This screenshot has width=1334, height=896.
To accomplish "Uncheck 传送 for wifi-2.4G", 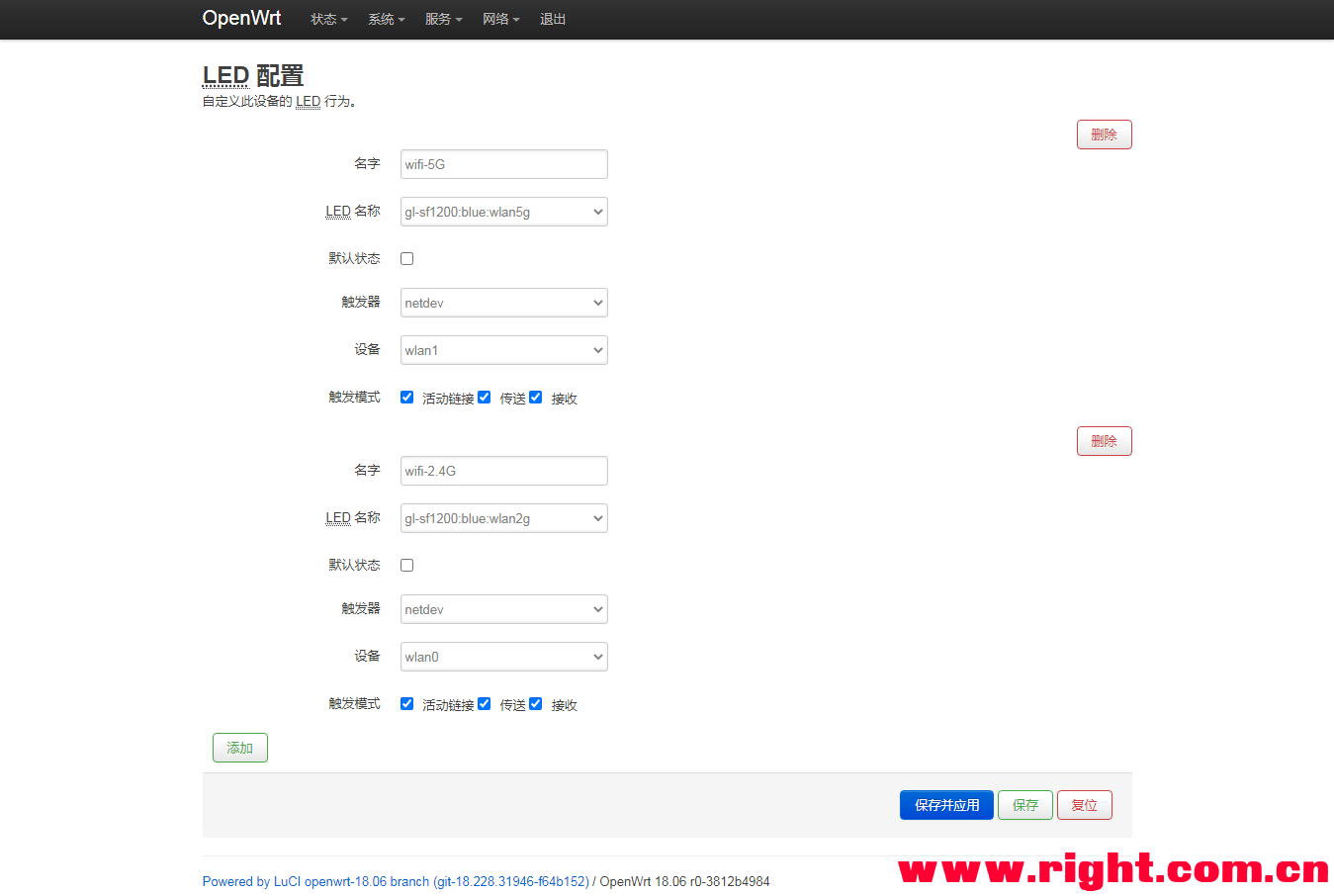I will pos(484,703).
